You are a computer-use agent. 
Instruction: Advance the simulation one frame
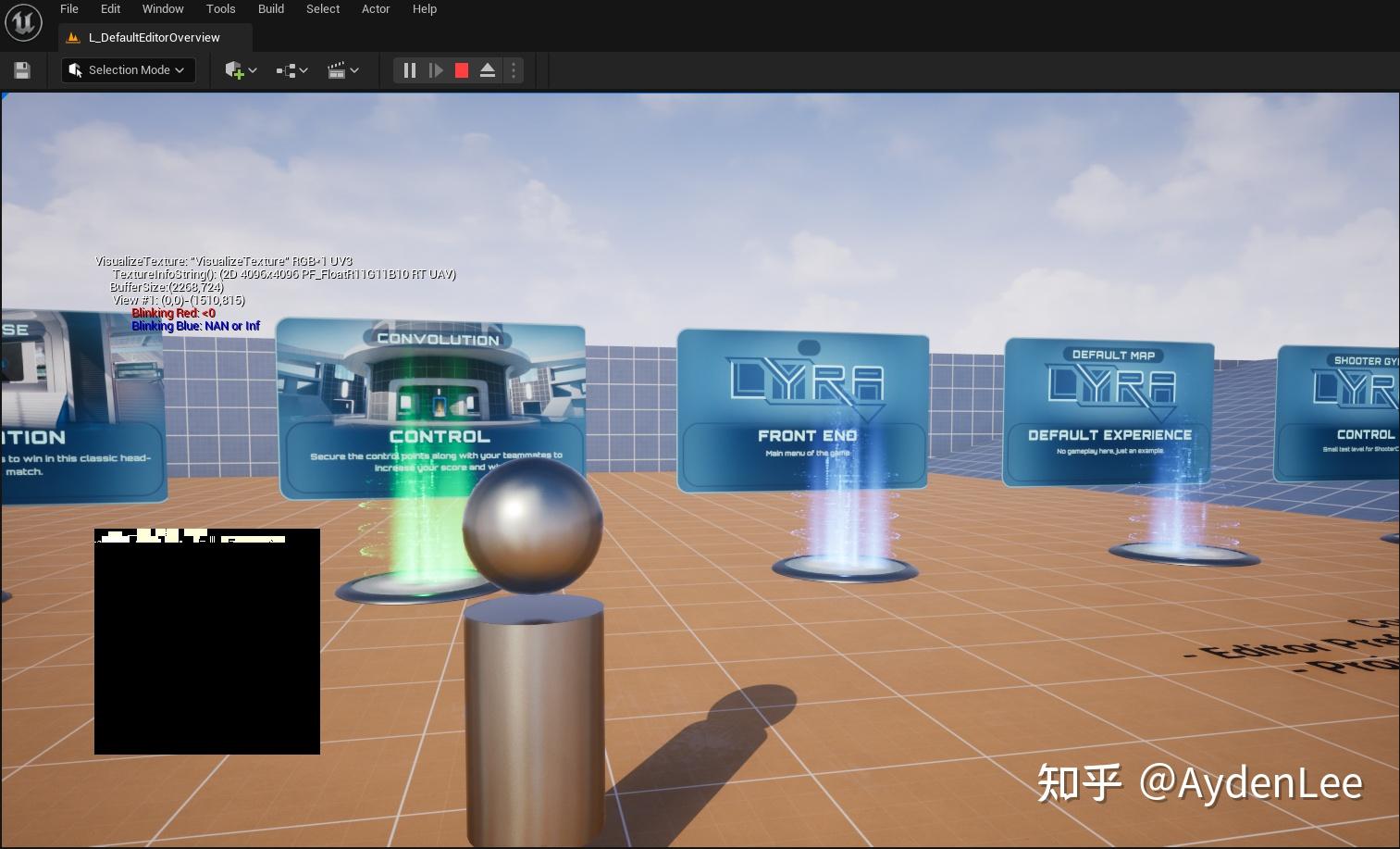[435, 69]
